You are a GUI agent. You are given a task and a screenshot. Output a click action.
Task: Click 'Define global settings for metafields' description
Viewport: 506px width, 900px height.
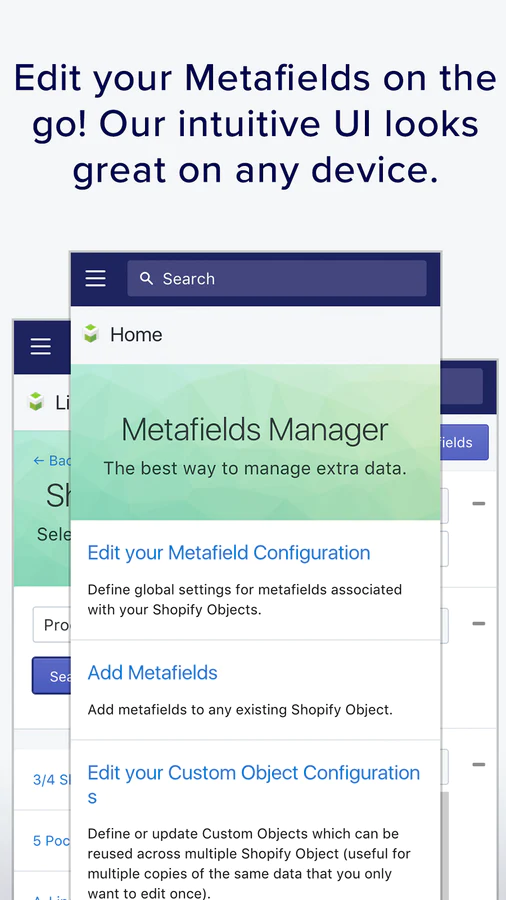[x=244, y=599]
